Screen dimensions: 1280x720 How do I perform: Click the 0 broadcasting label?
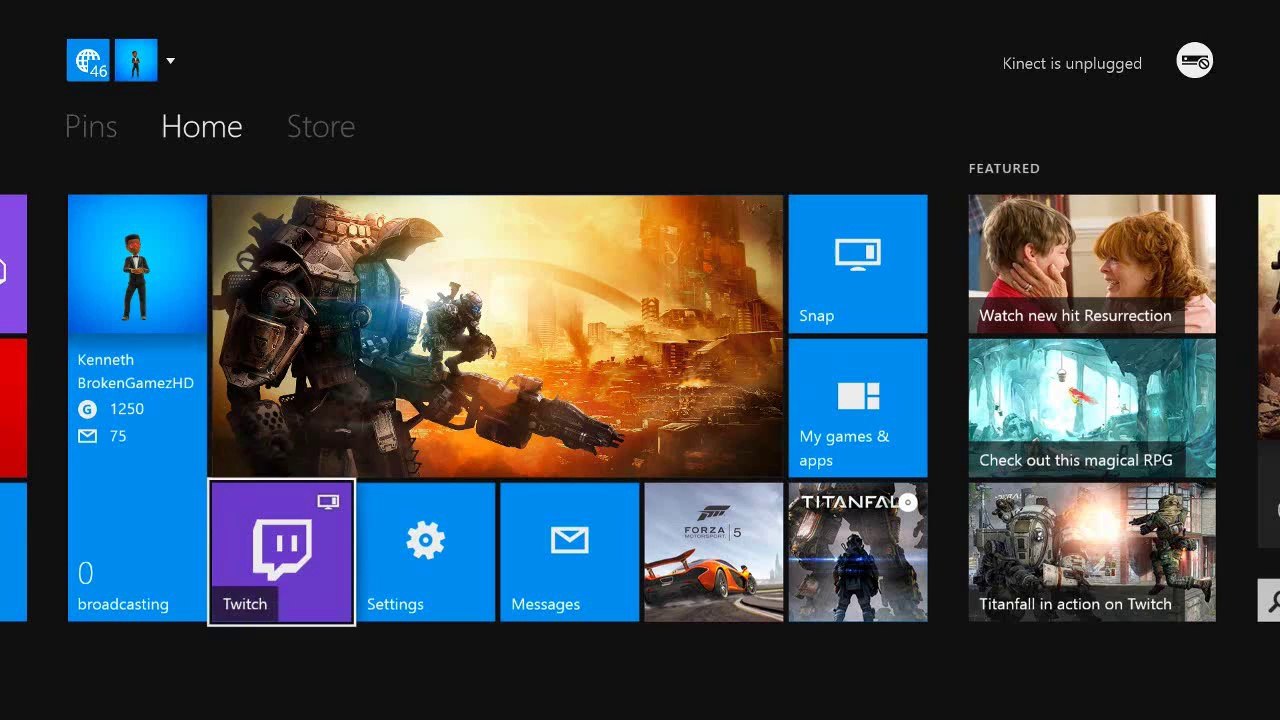[x=123, y=586]
